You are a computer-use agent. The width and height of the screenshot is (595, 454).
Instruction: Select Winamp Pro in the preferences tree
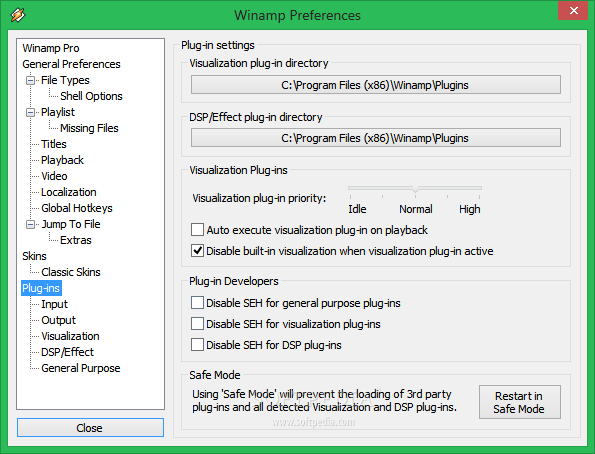(x=51, y=48)
